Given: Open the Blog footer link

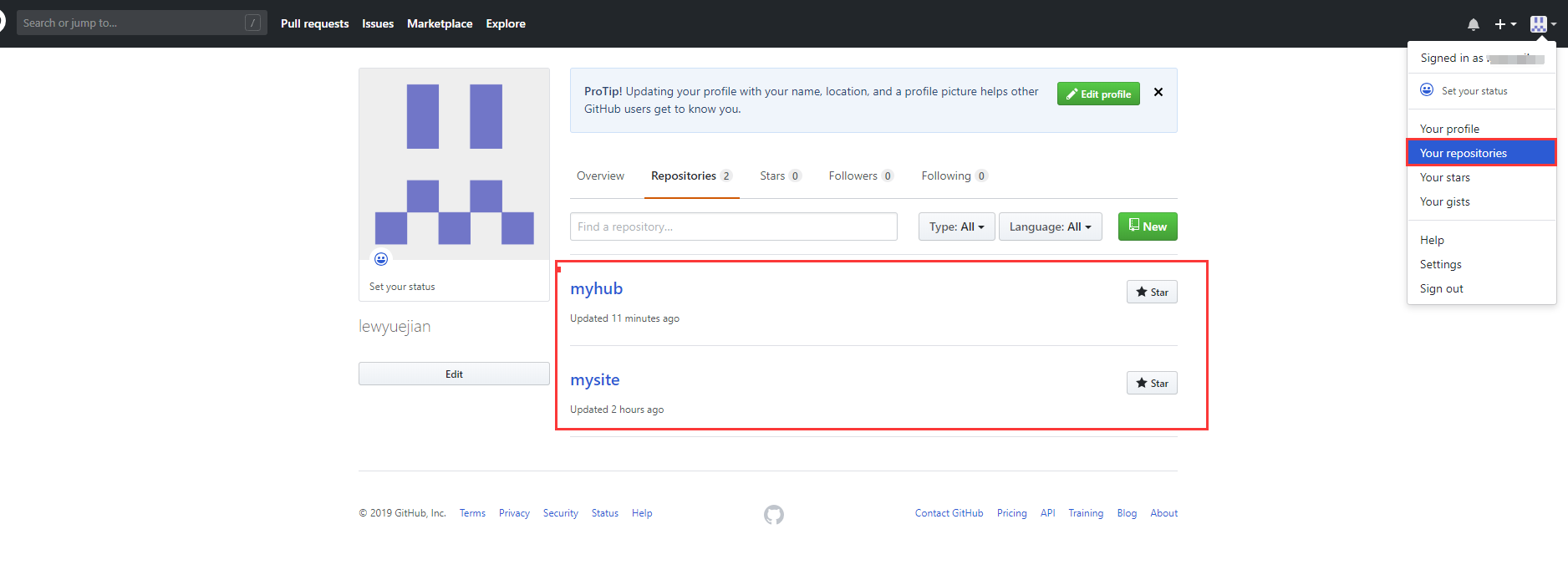Looking at the screenshot, I should pyautogui.click(x=1127, y=513).
